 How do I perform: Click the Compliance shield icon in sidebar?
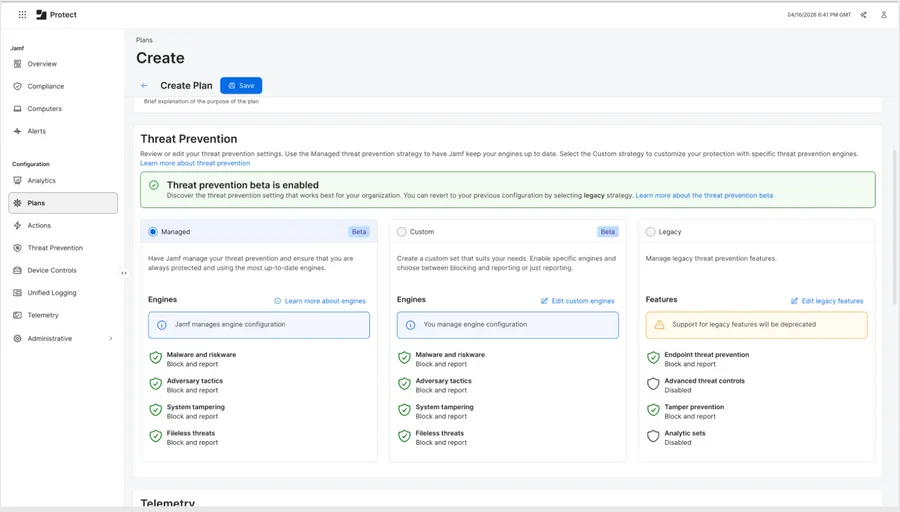(x=18, y=87)
